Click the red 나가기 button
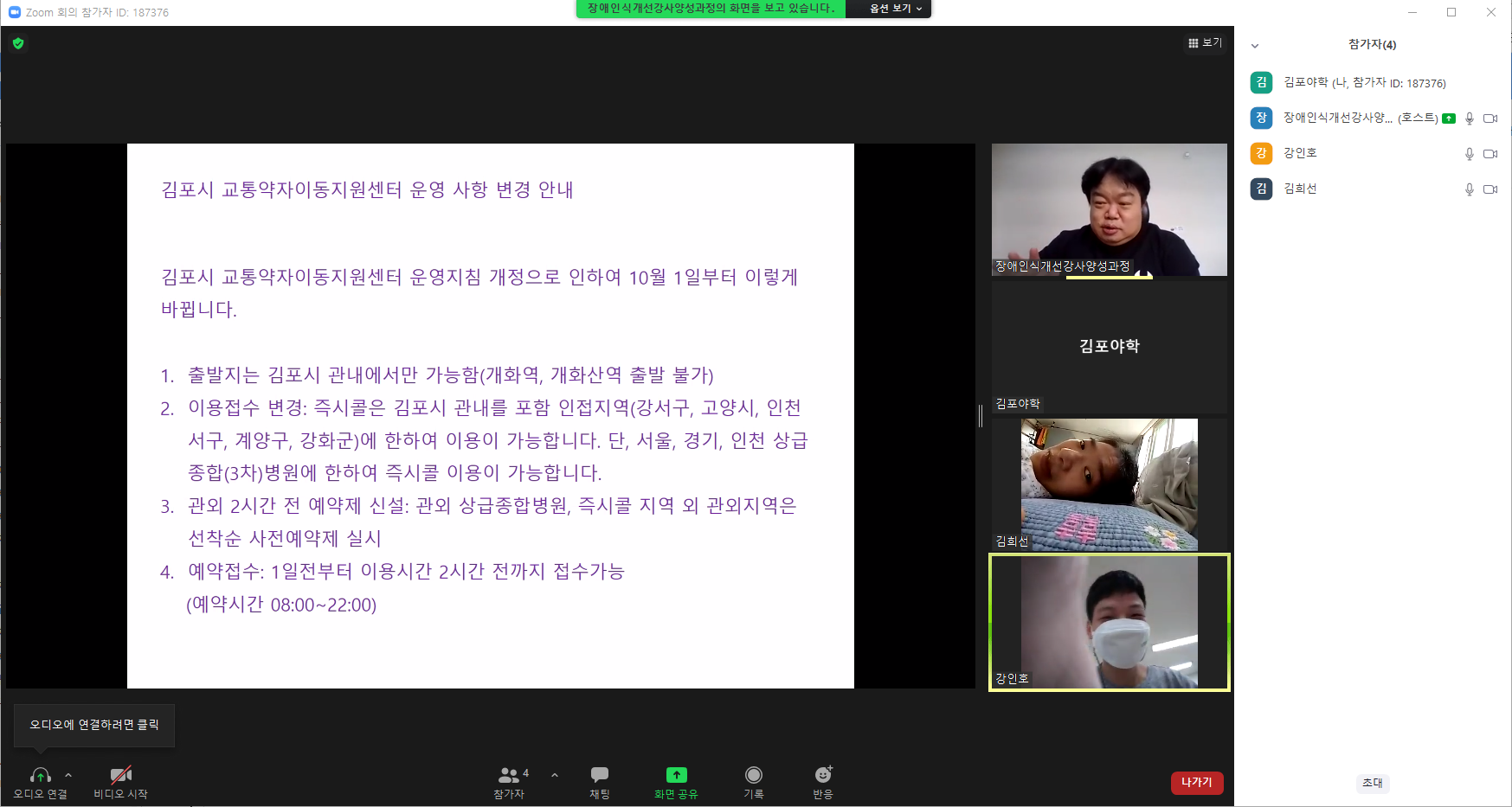Screen dimensions: 1512x807 1197,782
